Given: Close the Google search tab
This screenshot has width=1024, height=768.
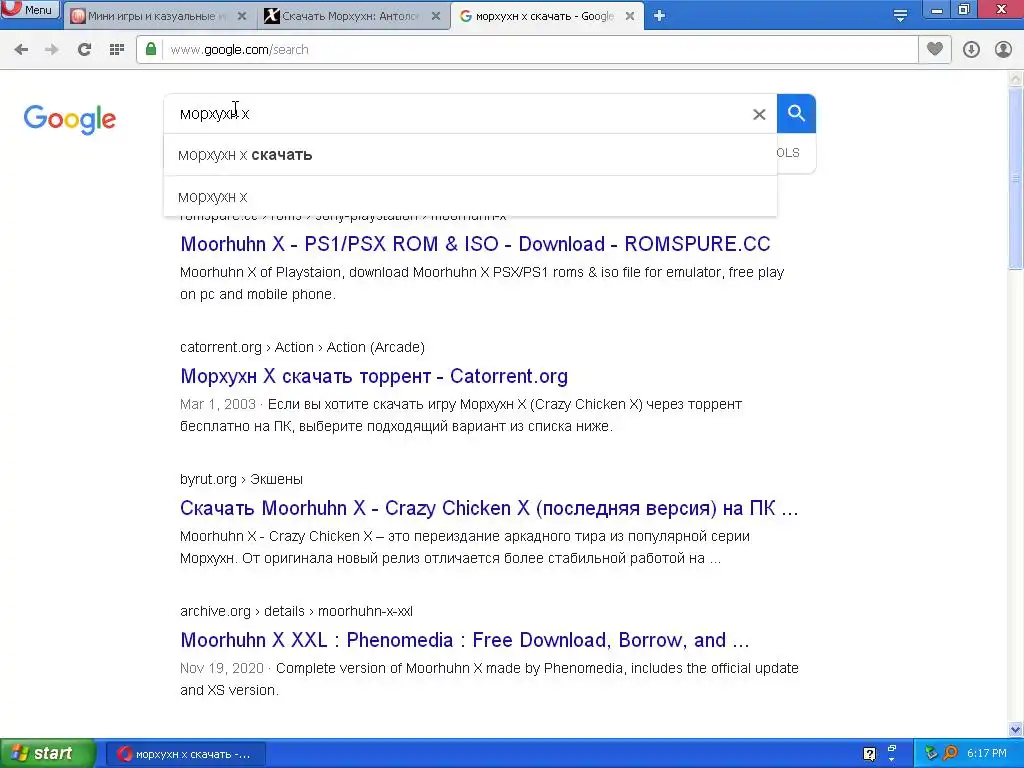Looking at the screenshot, I should (630, 16).
